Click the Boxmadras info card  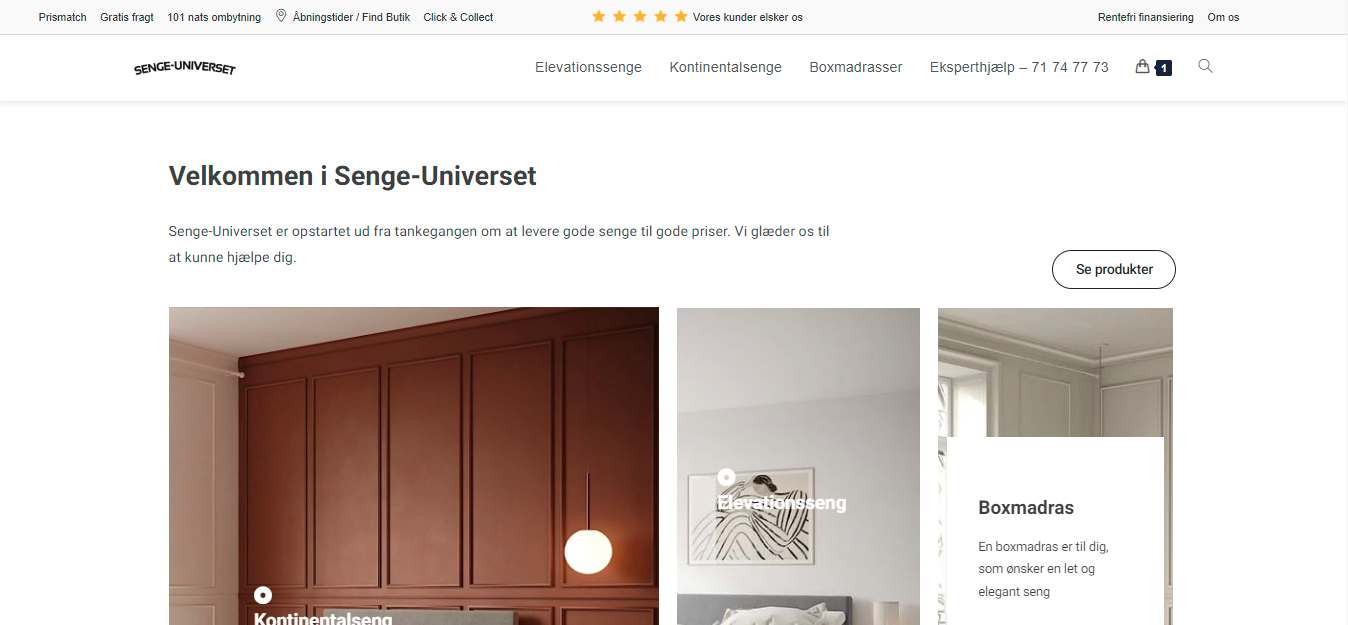pyautogui.click(x=1055, y=531)
